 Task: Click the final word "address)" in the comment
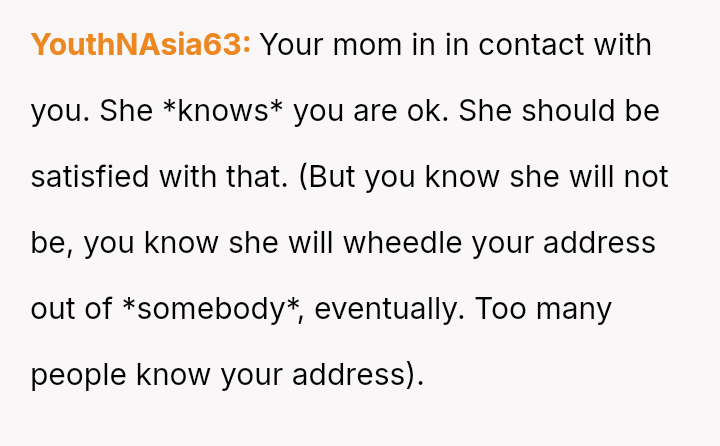click(x=358, y=375)
